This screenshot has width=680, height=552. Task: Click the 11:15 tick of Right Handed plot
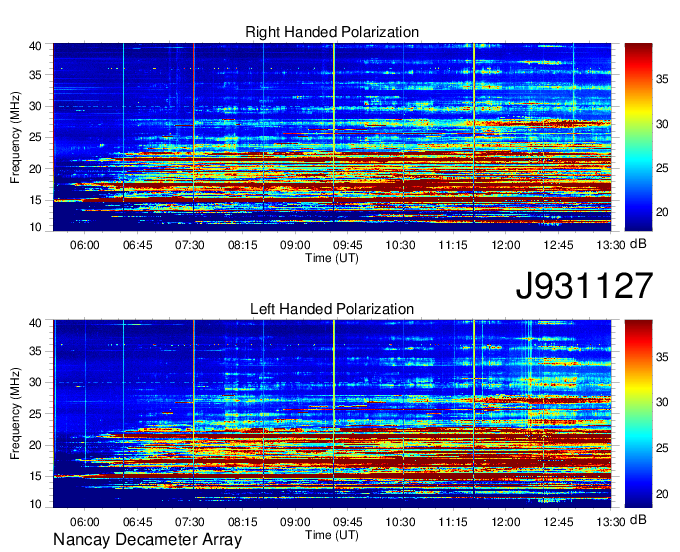click(453, 245)
